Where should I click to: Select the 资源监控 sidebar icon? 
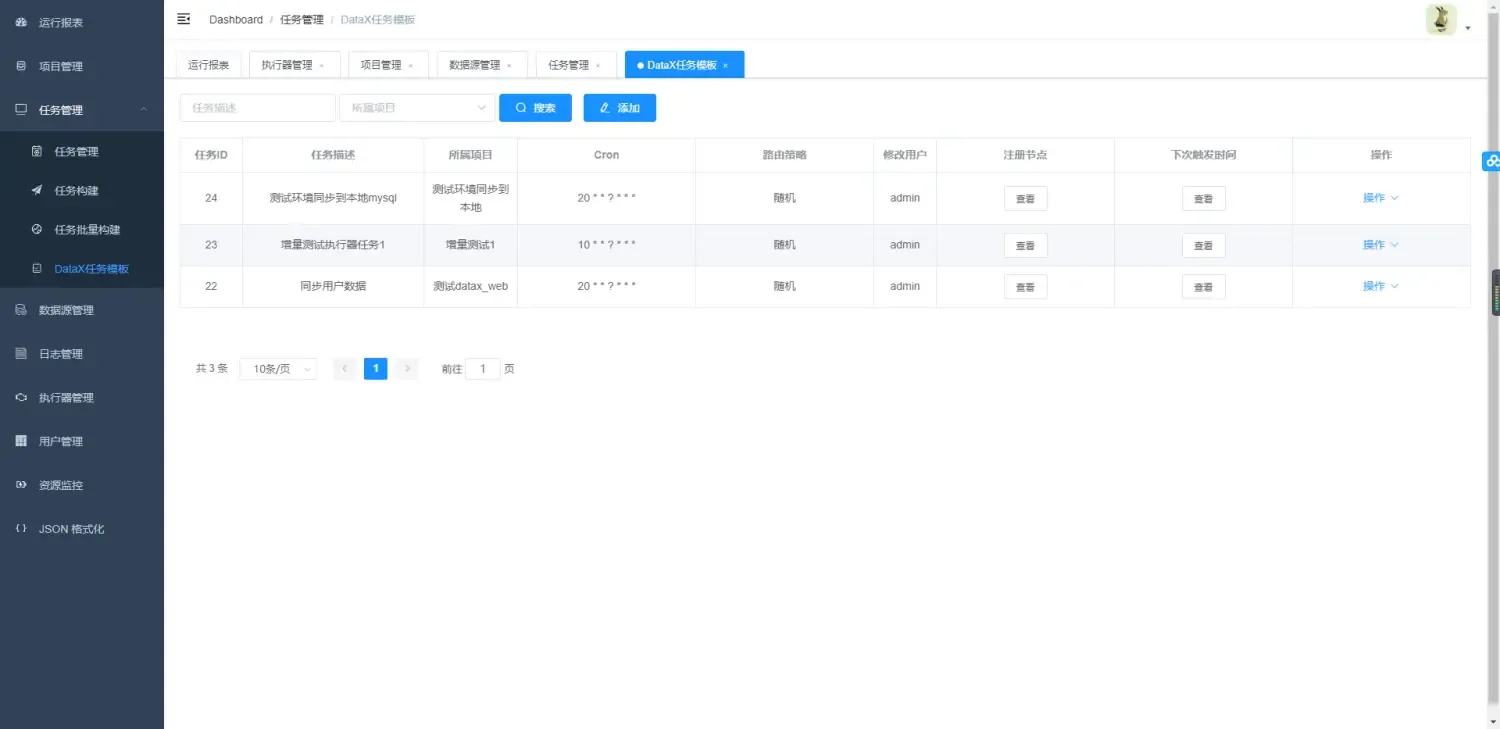pos(22,485)
